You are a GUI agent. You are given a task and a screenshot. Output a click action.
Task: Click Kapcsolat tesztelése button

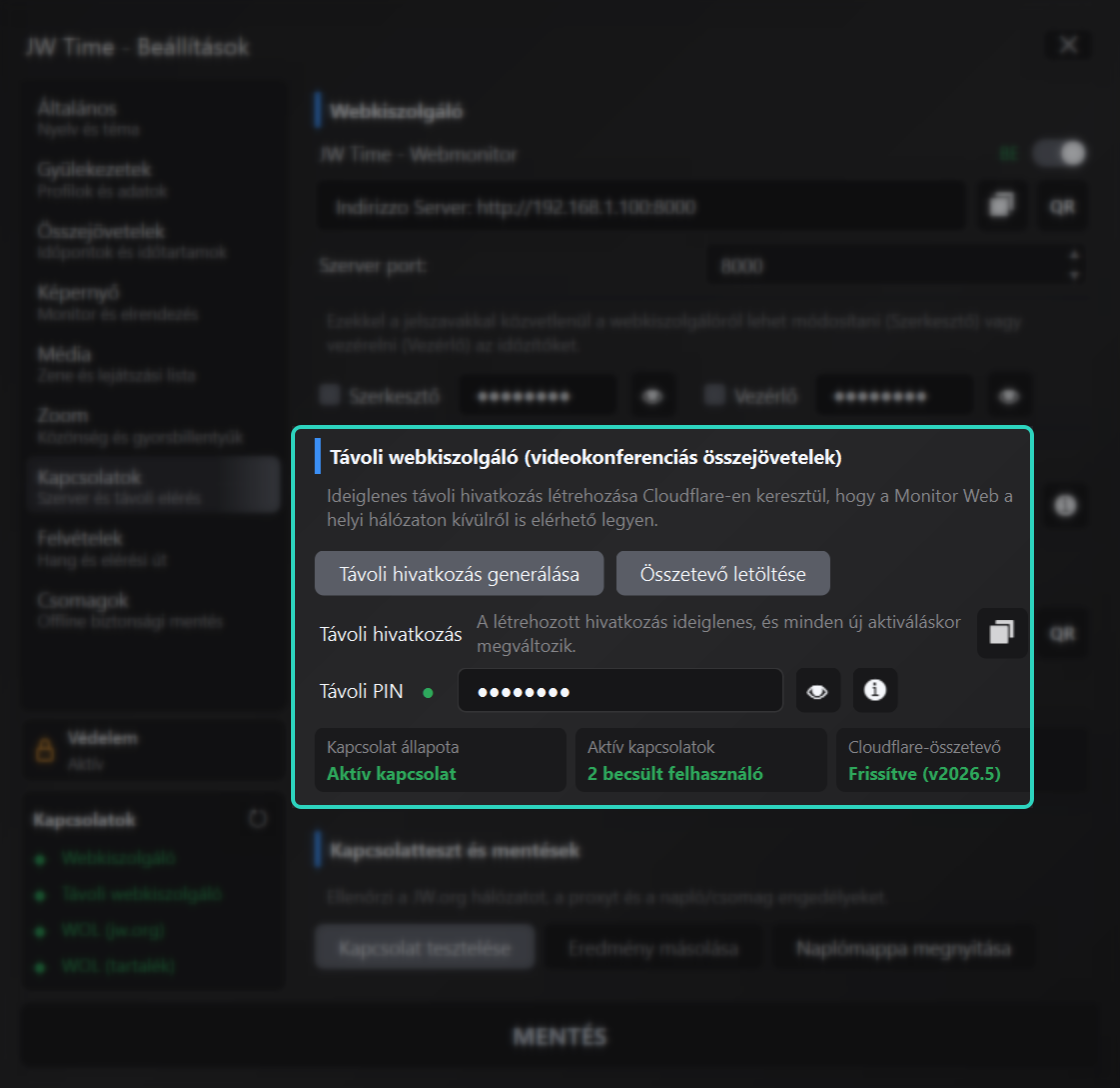tap(425, 948)
